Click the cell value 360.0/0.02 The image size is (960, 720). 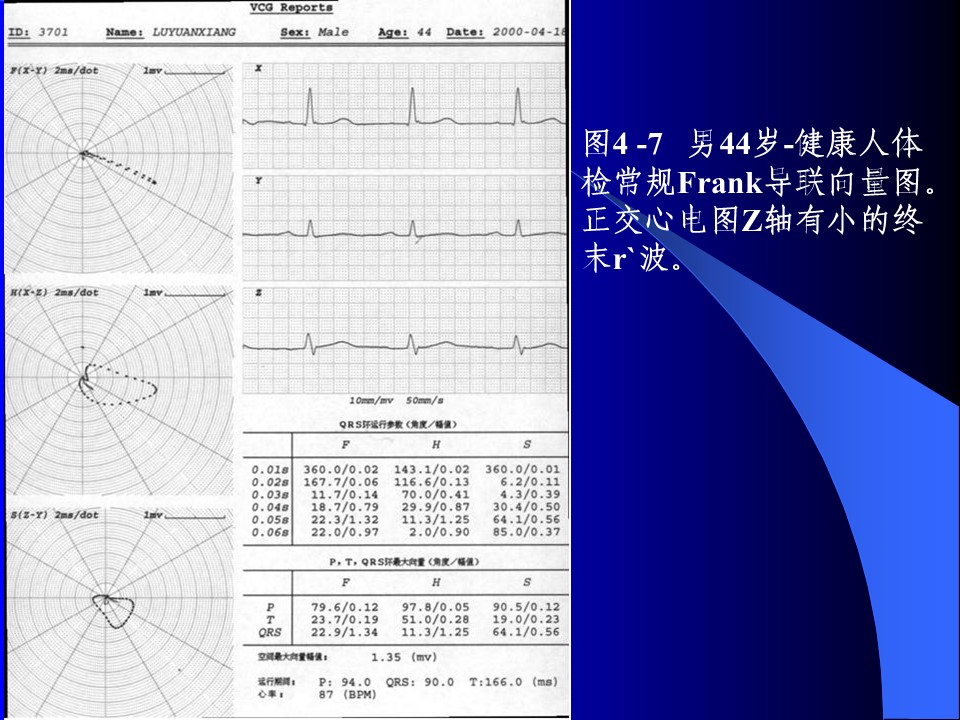tap(341, 470)
